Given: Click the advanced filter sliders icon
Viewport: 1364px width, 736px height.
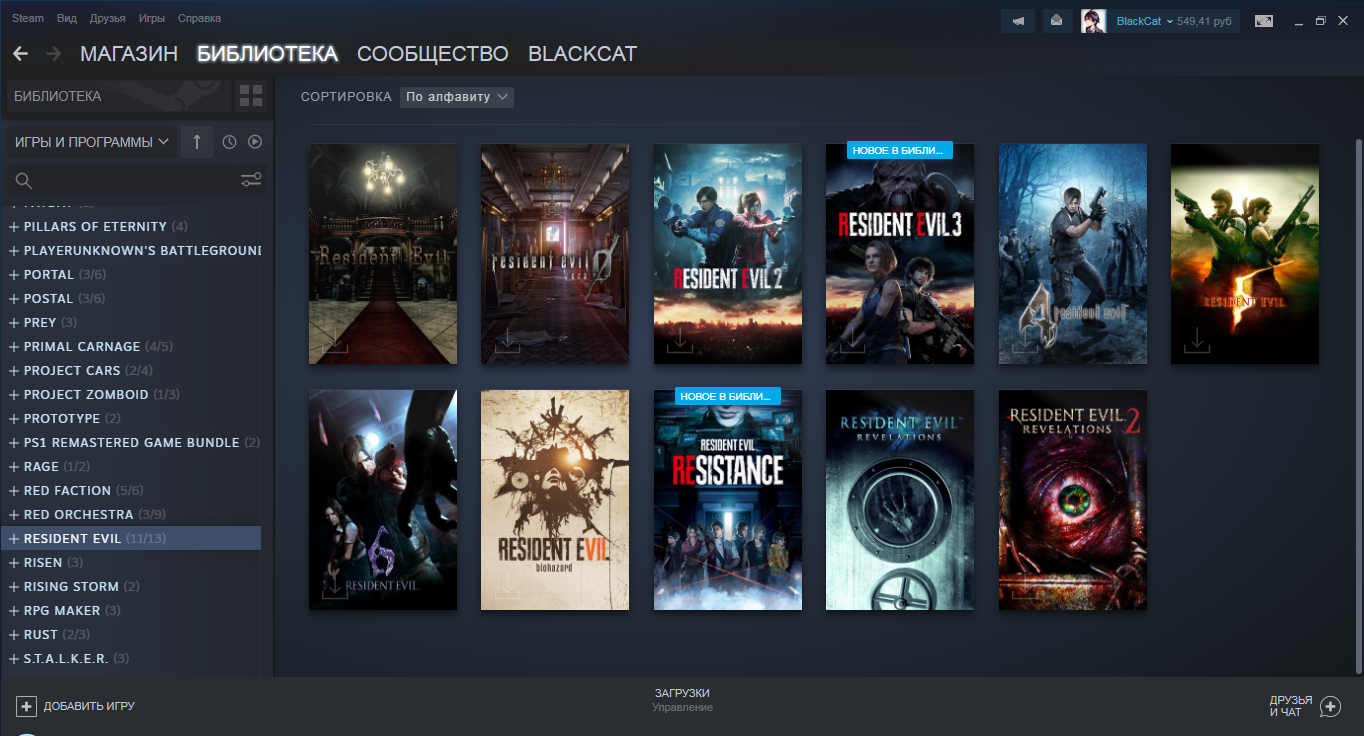Looking at the screenshot, I should [x=251, y=180].
